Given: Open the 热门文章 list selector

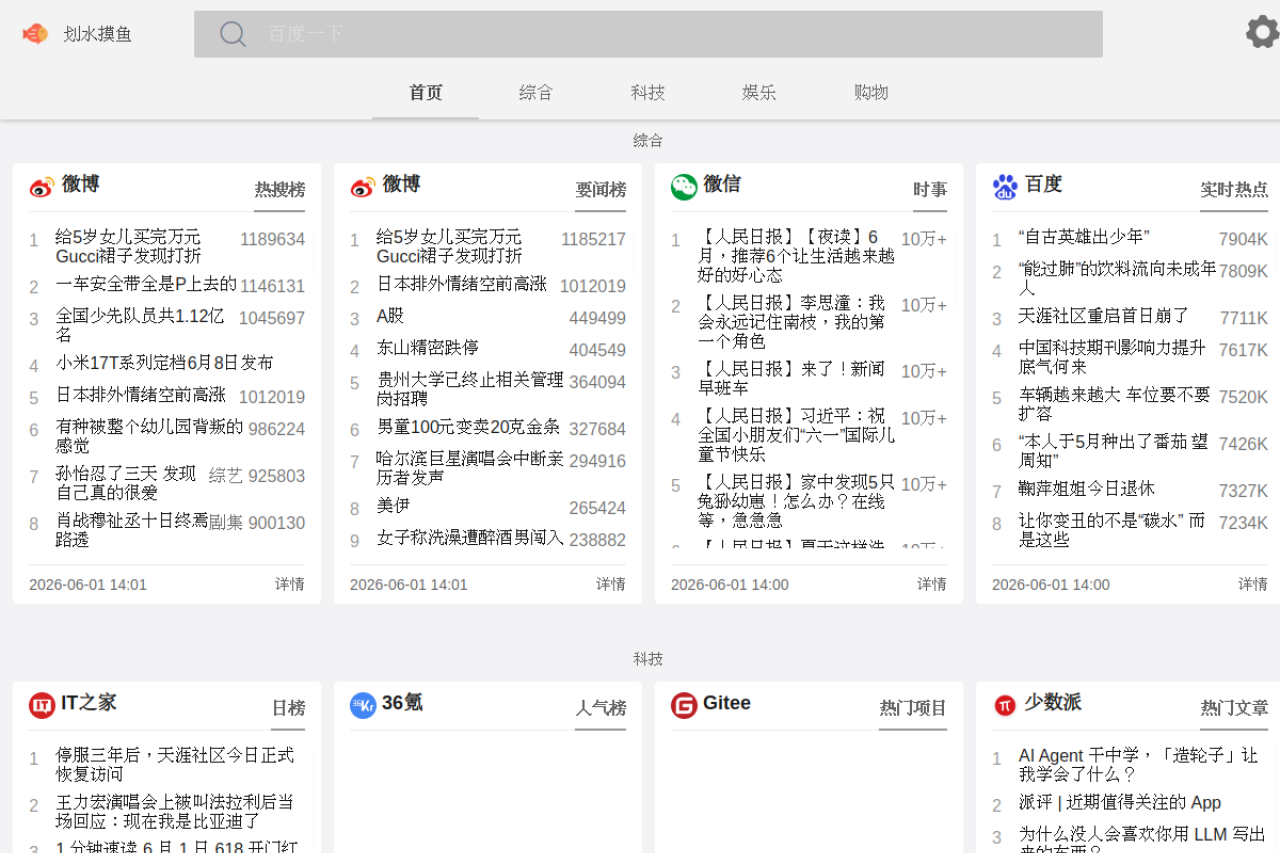Looking at the screenshot, I should tap(1234, 708).
